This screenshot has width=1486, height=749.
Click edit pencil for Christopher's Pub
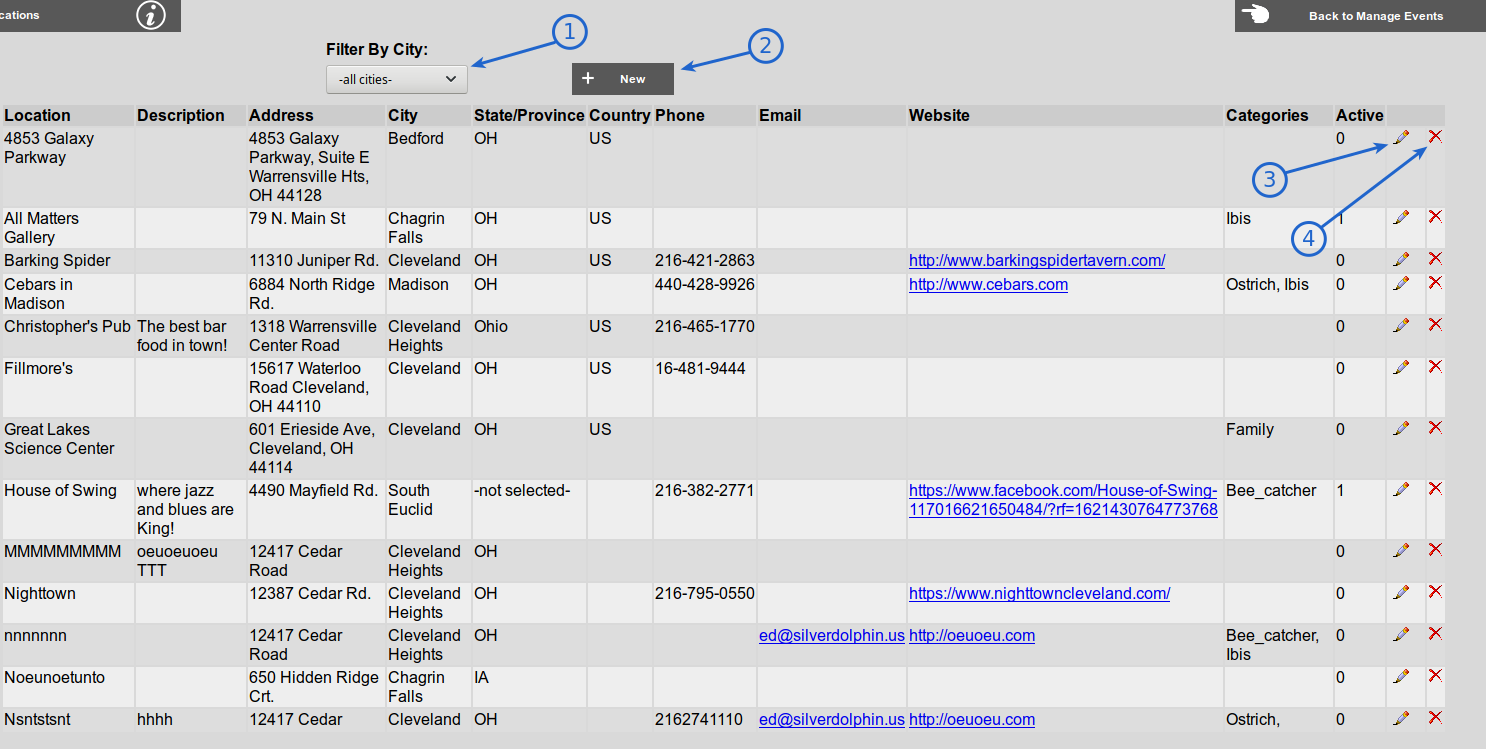(x=1401, y=325)
